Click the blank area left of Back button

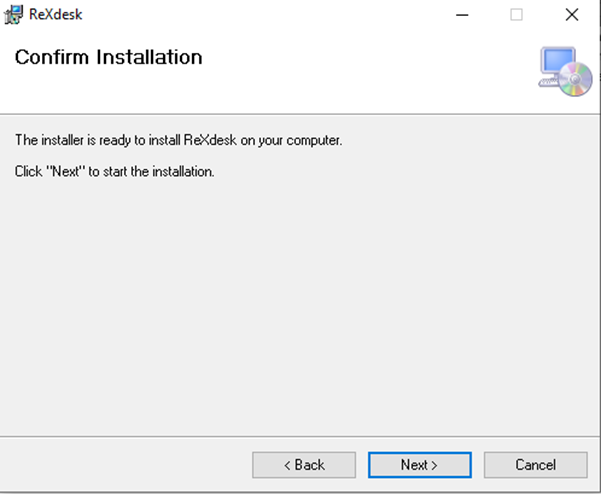pos(120,465)
